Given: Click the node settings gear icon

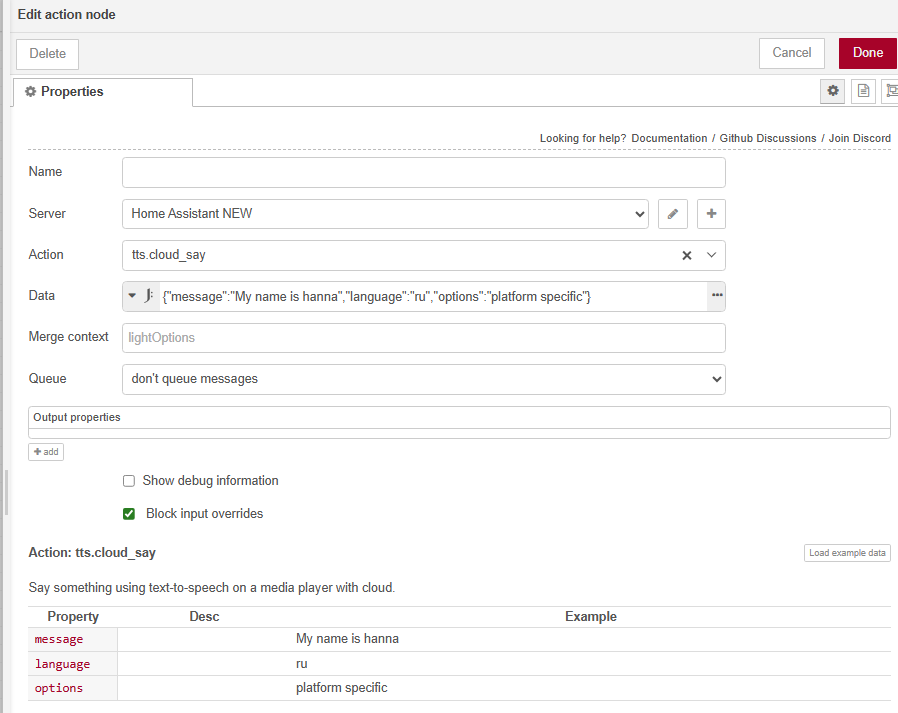Looking at the screenshot, I should pos(832,91).
